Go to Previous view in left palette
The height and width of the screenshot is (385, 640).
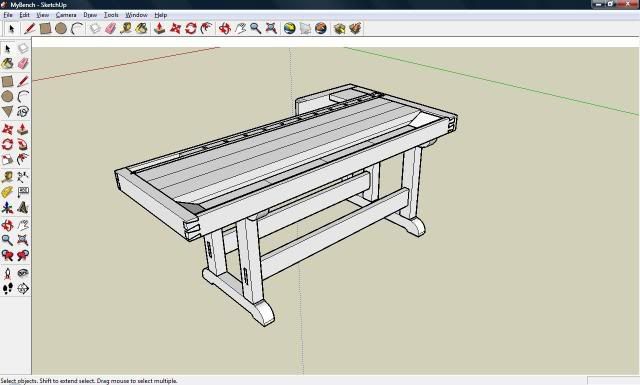(x=7, y=256)
